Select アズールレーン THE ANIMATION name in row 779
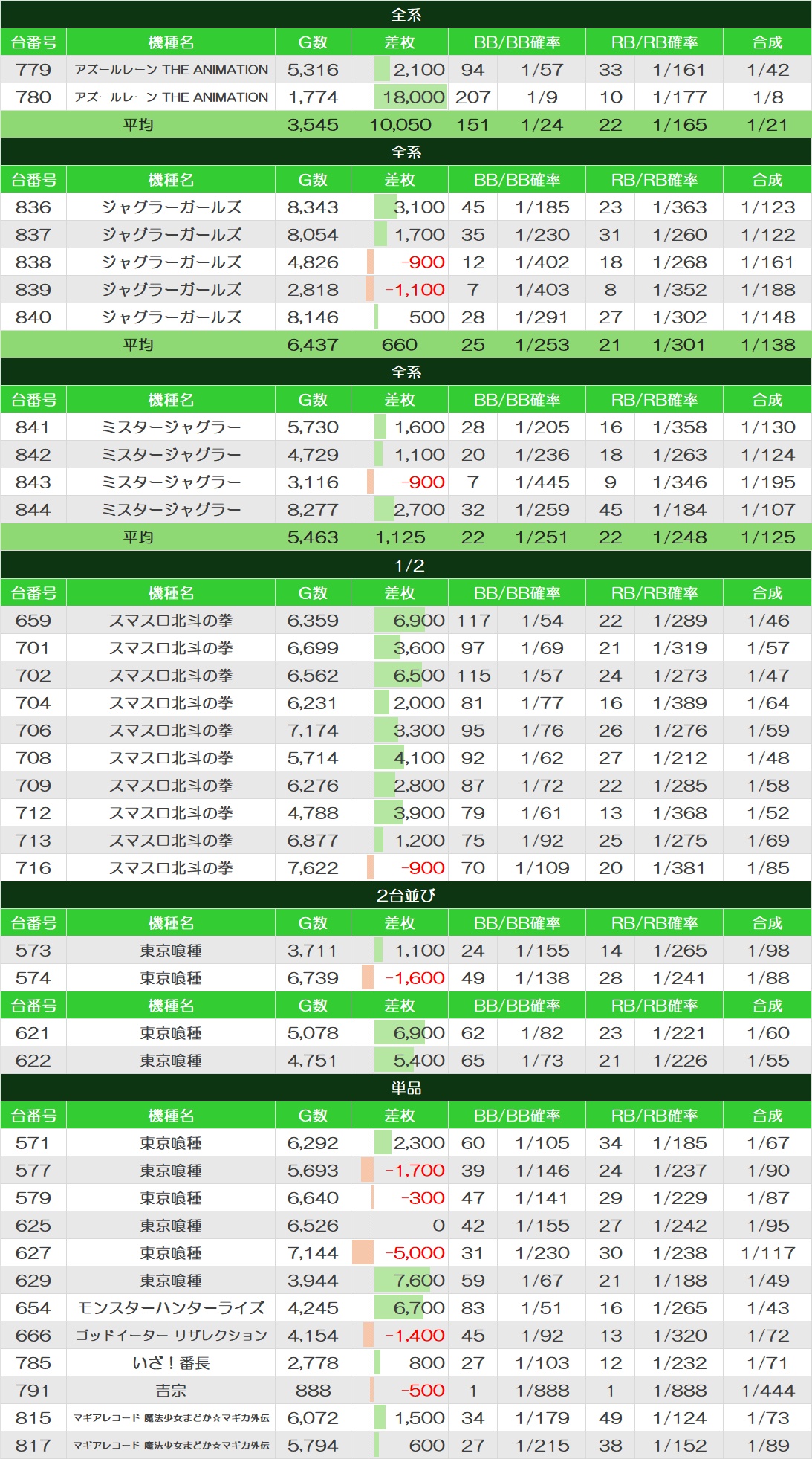Screen dimensions: 812x1459 172,70
